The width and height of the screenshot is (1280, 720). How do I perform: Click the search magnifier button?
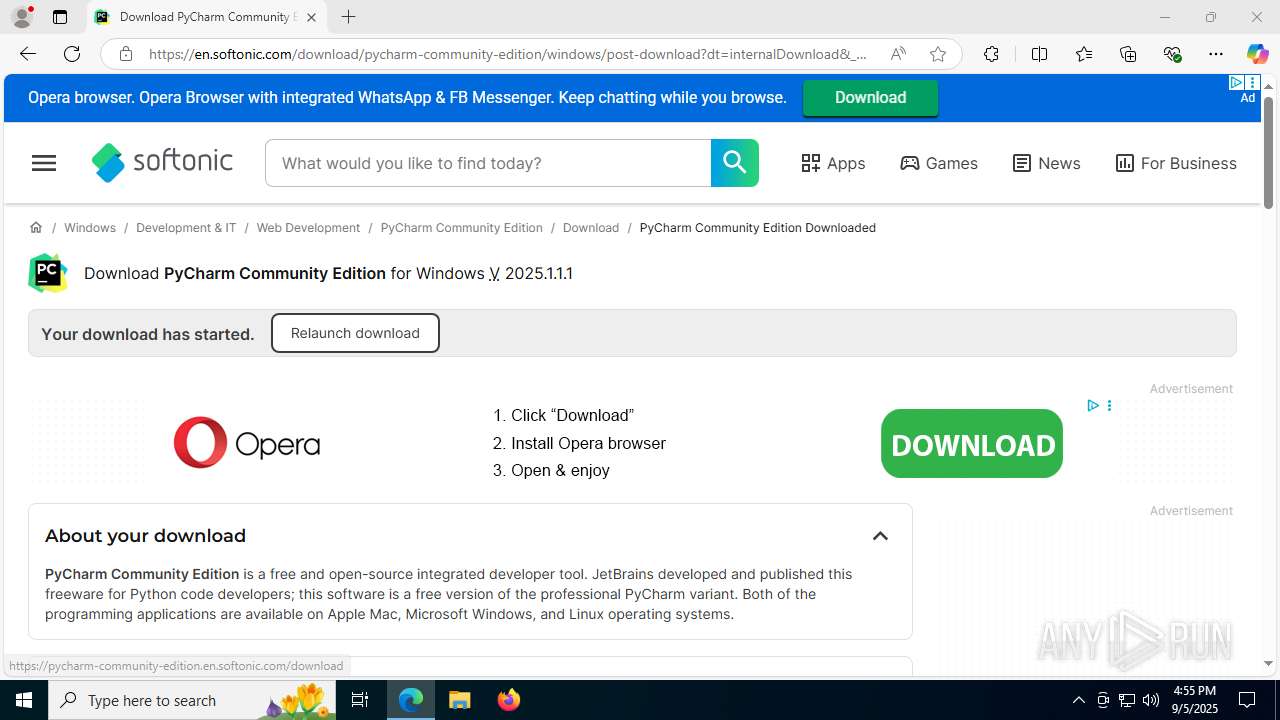735,163
